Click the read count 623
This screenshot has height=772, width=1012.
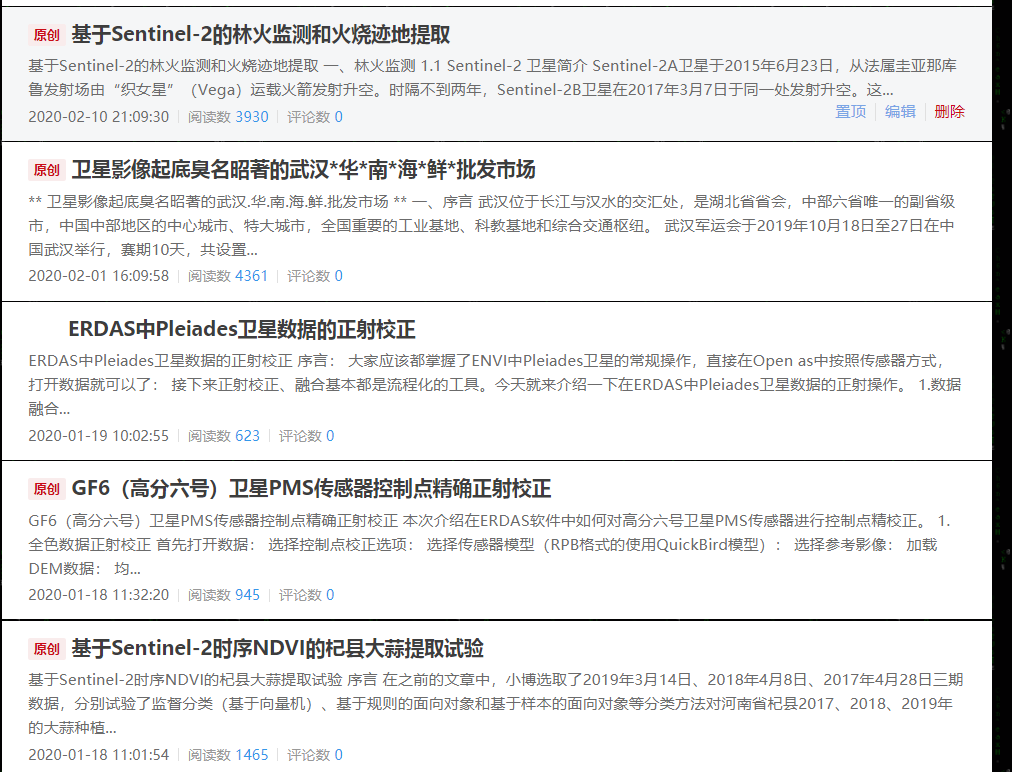pyautogui.click(x=247, y=436)
